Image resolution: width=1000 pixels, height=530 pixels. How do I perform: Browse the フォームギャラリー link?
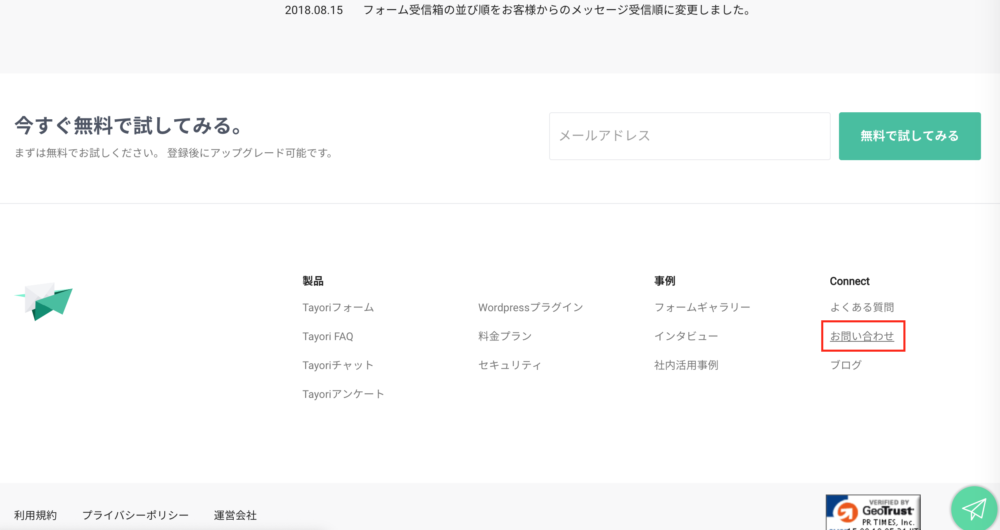[x=702, y=307]
